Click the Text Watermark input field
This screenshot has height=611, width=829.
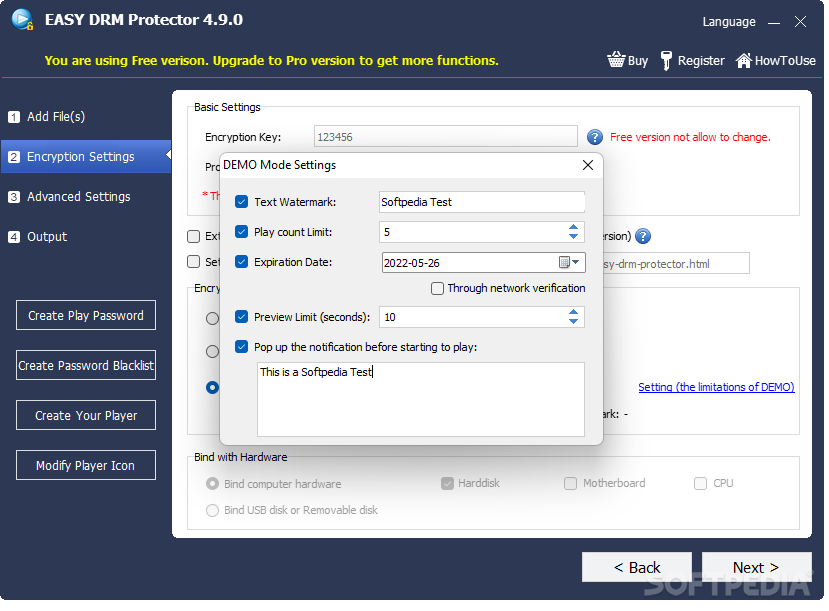(482, 202)
